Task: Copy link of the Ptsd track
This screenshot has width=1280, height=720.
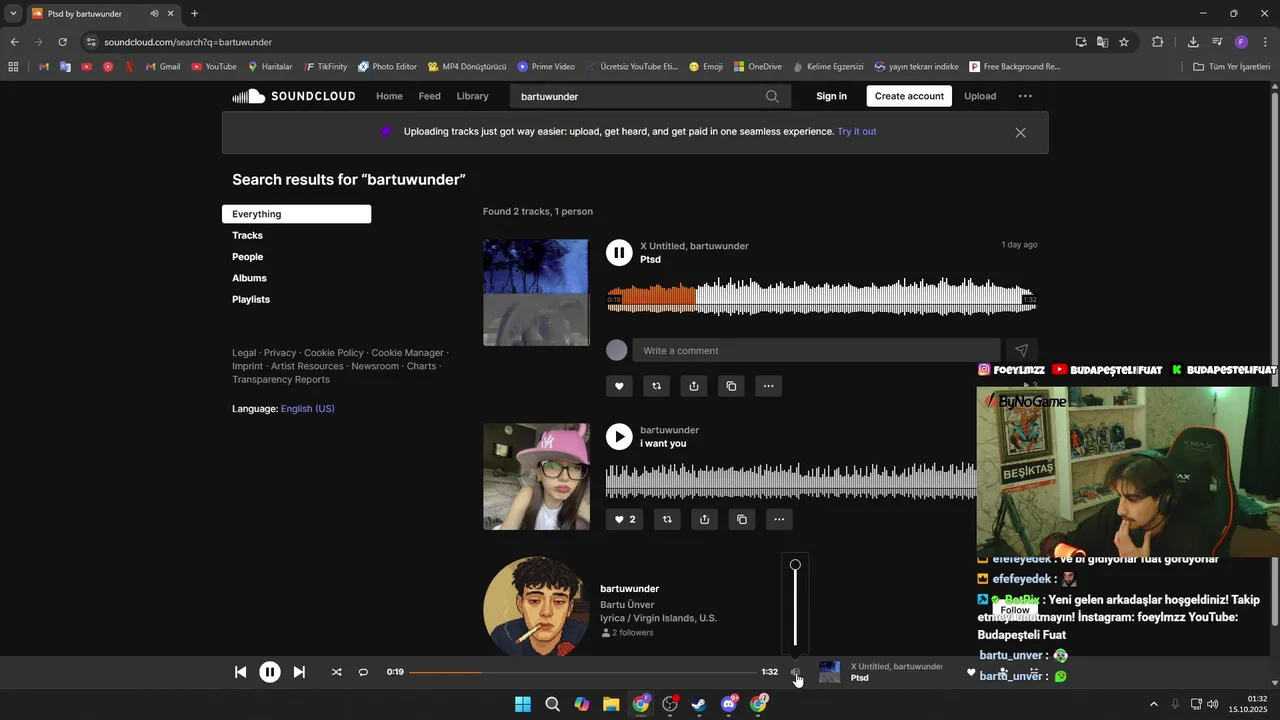Action: coord(731,386)
